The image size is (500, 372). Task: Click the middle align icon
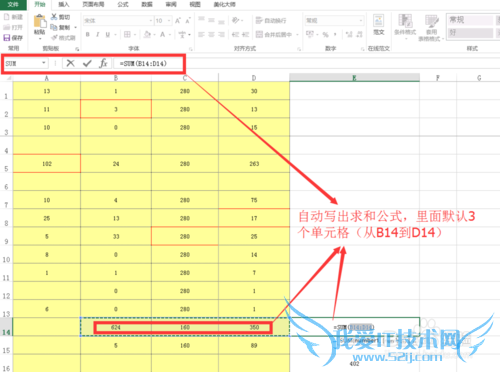tap(211, 20)
